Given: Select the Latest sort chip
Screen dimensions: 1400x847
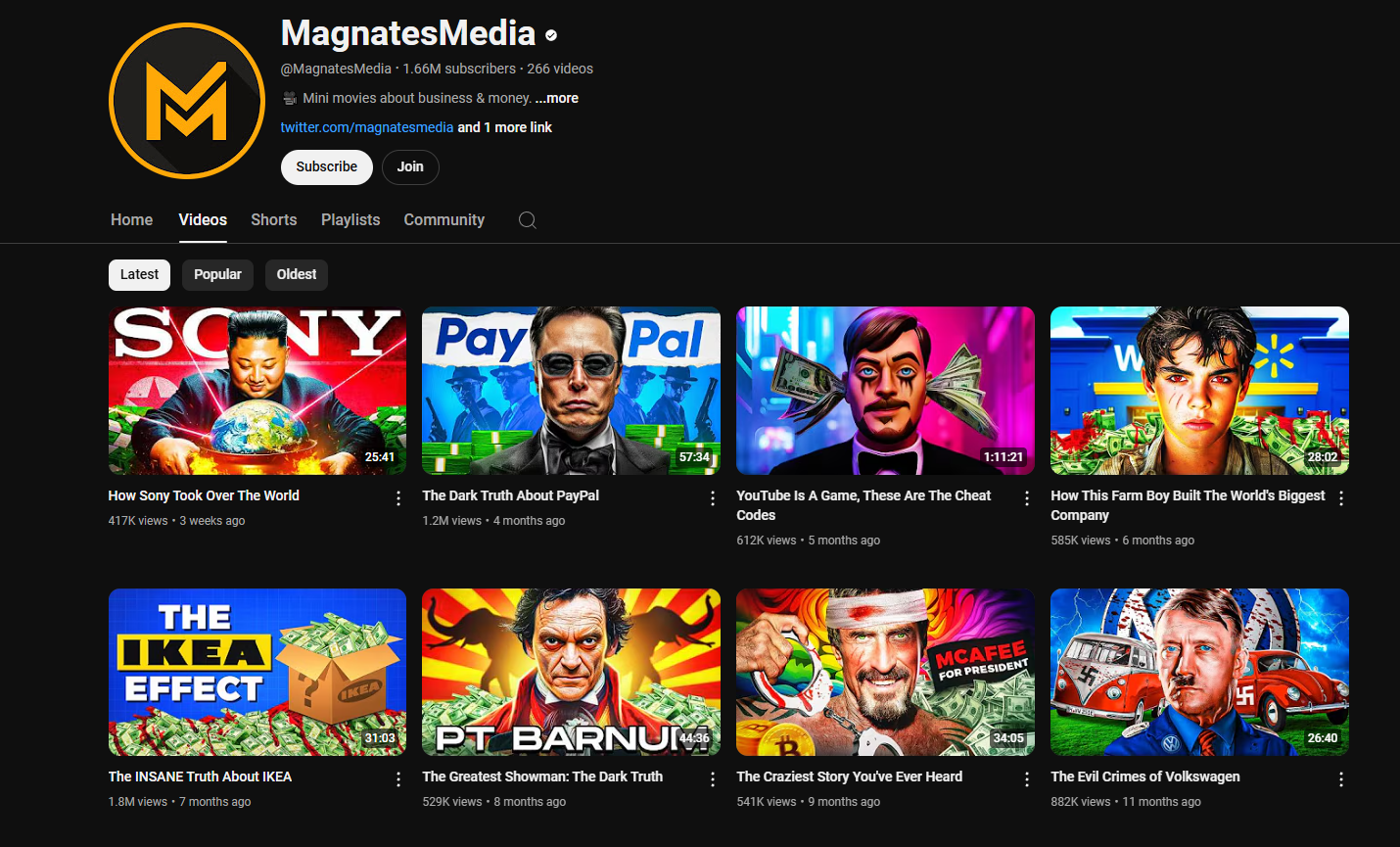Looking at the screenshot, I should point(139,275).
